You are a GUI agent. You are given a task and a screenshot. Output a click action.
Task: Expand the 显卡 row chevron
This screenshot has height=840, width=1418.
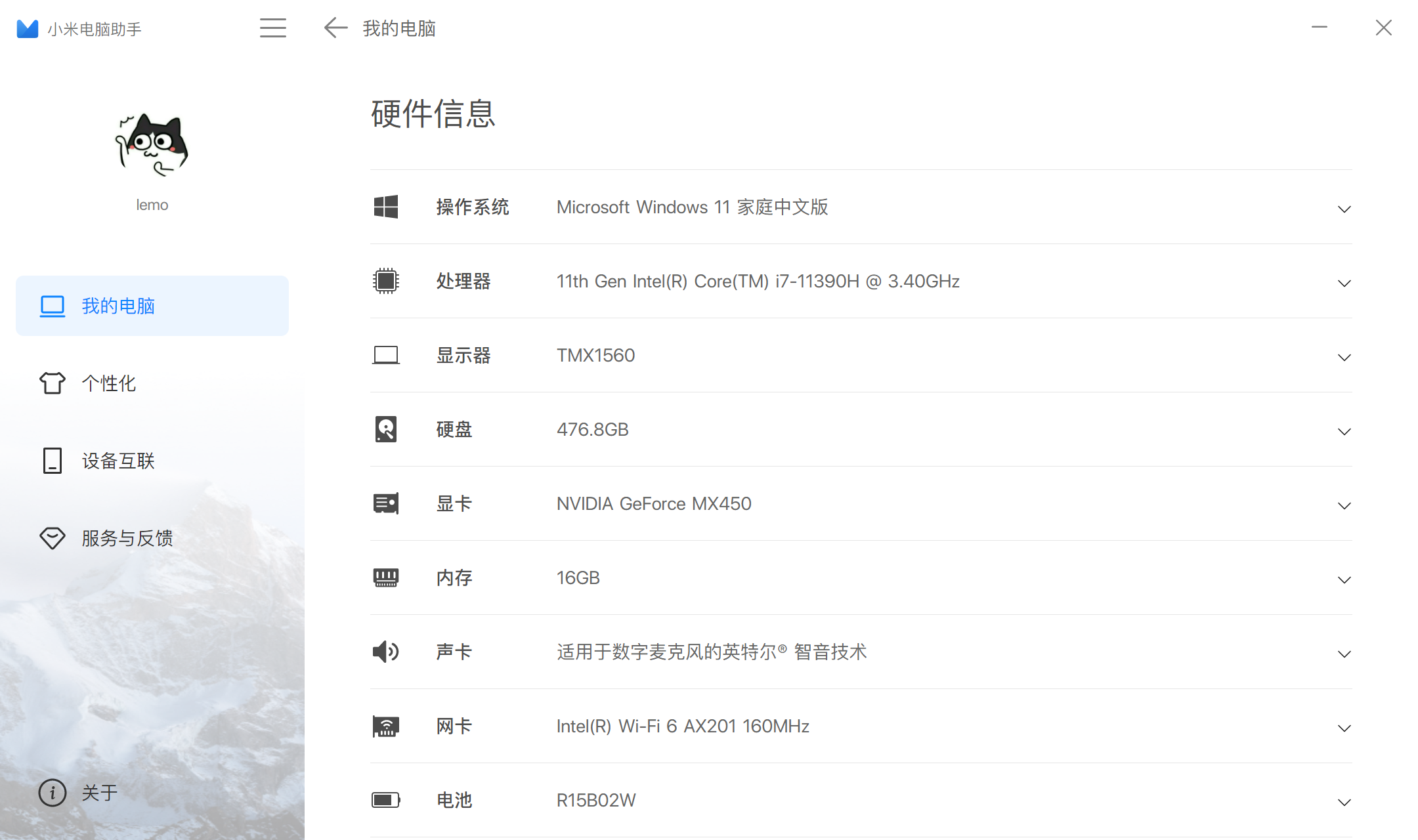[1344, 506]
